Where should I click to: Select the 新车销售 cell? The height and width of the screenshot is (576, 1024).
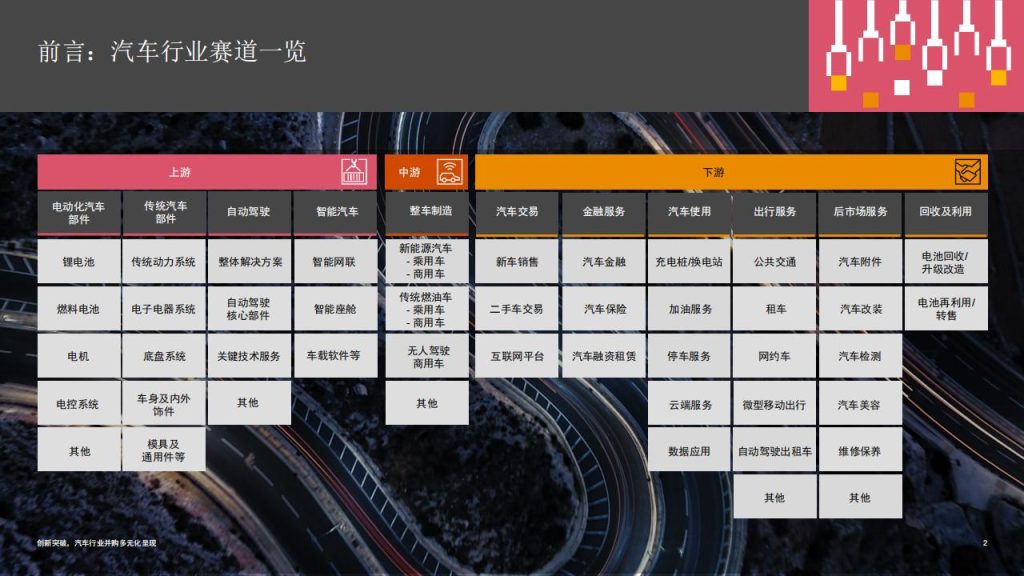tap(517, 261)
